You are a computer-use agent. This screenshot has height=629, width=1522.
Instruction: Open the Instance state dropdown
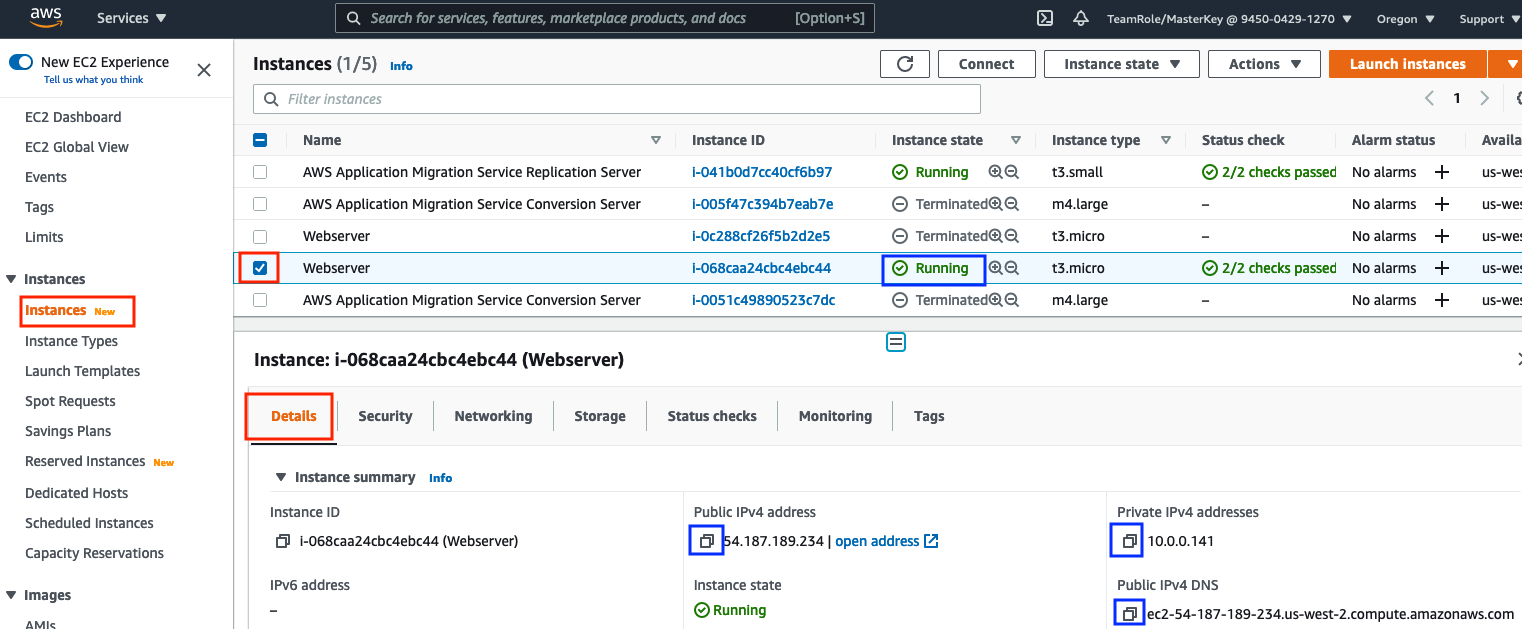tap(1121, 64)
